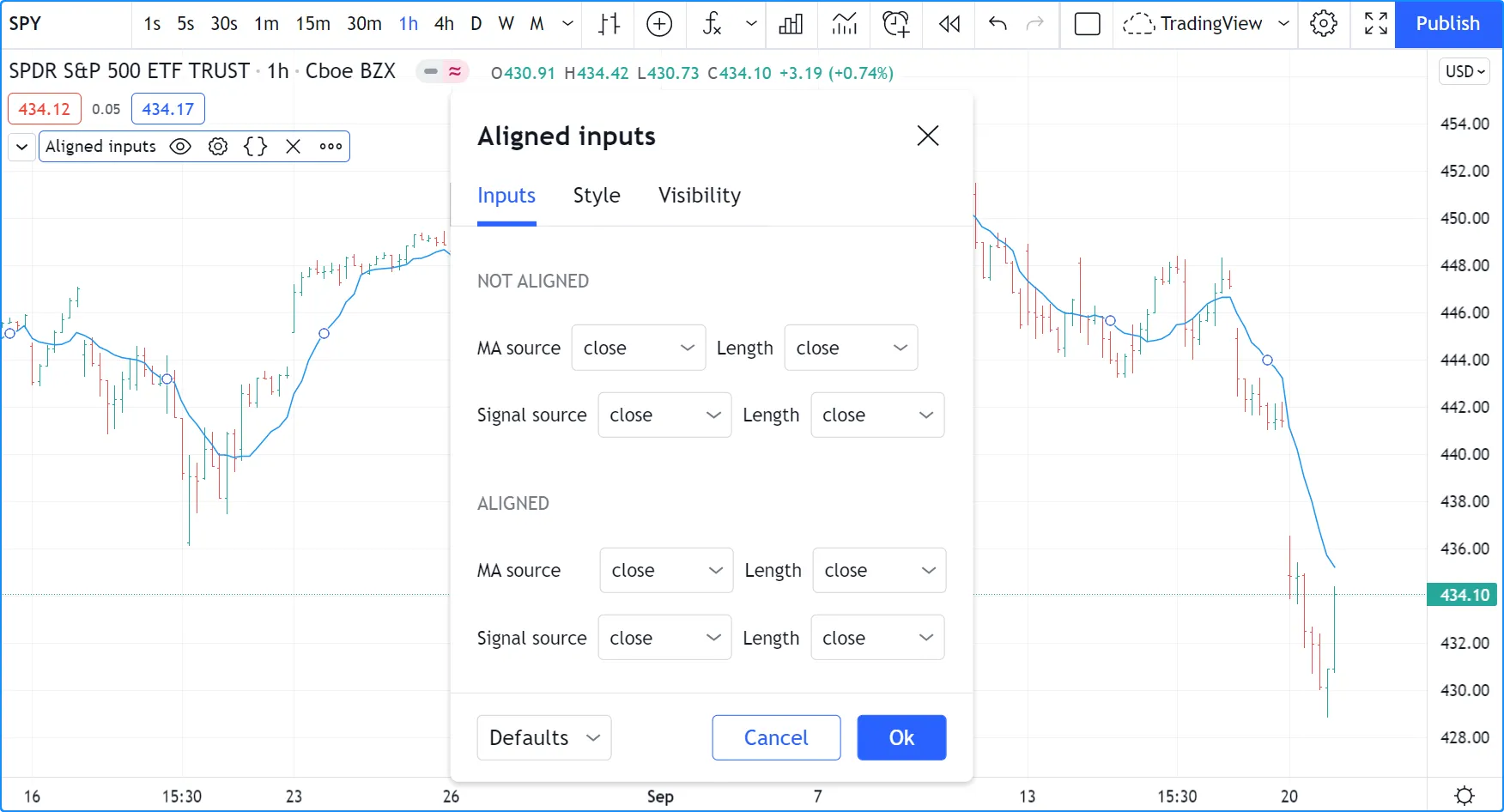
Task: Switch to the Style tab
Action: click(x=597, y=196)
